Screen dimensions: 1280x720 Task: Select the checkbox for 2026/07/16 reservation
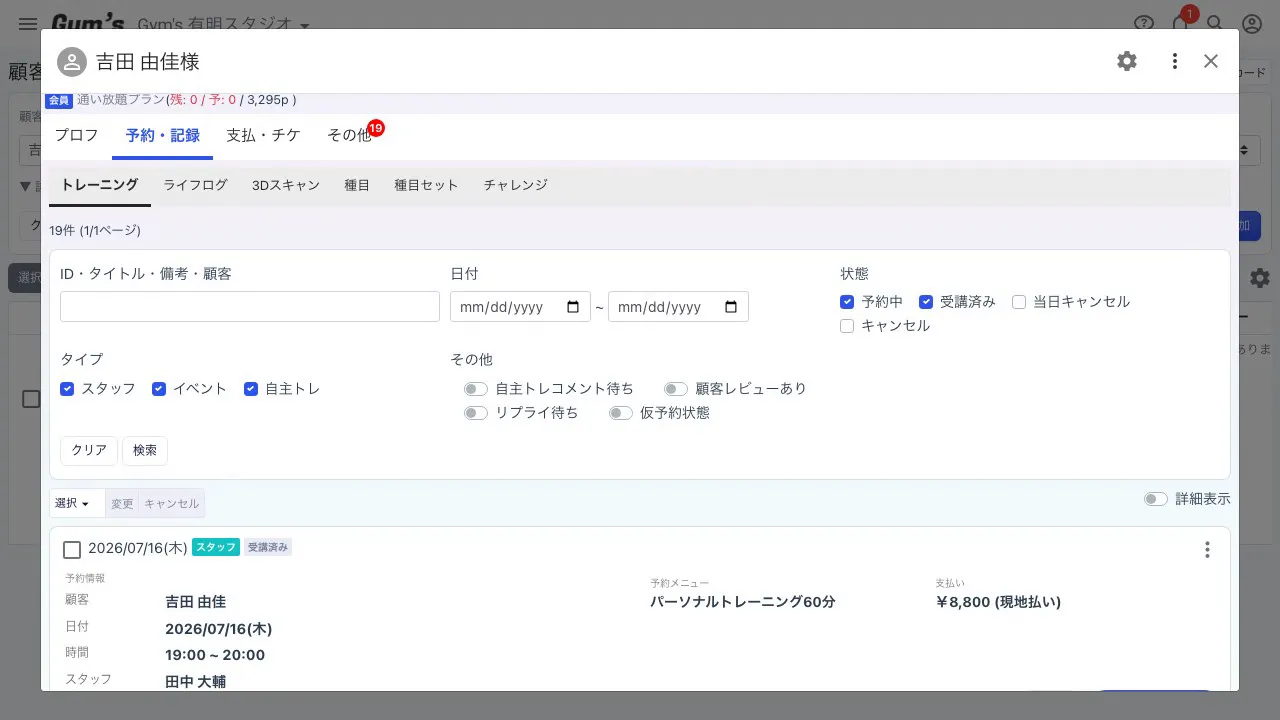pos(72,550)
